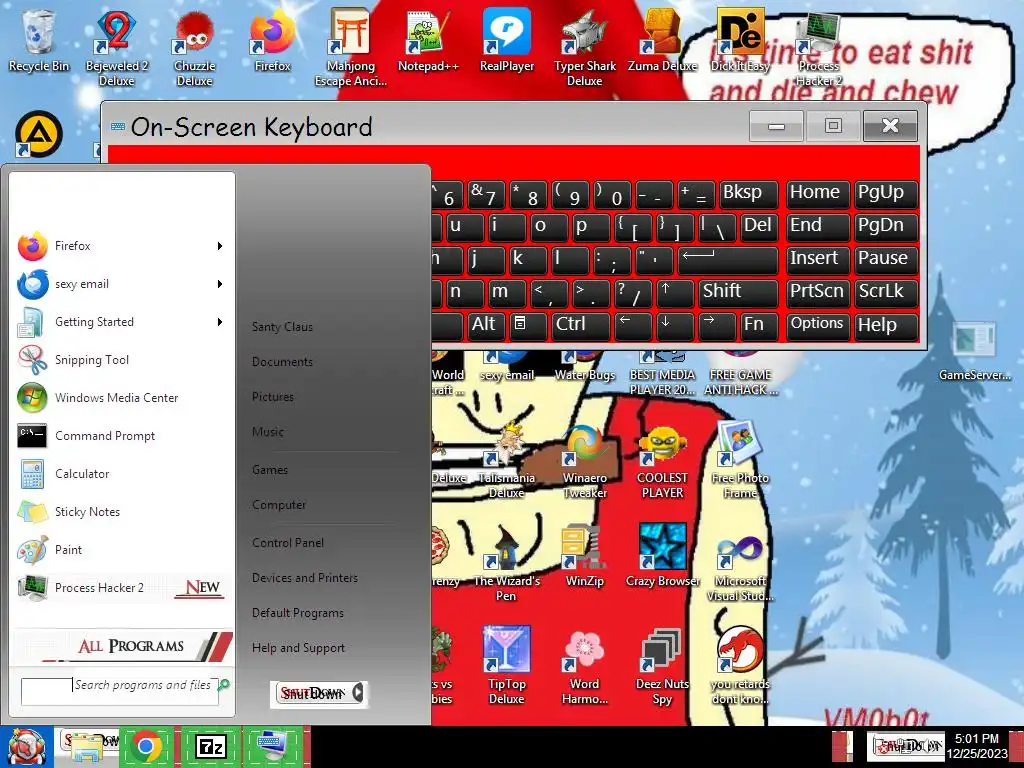Open Notepad++ desktop shortcut
This screenshot has width=1024, height=768.
click(428, 42)
